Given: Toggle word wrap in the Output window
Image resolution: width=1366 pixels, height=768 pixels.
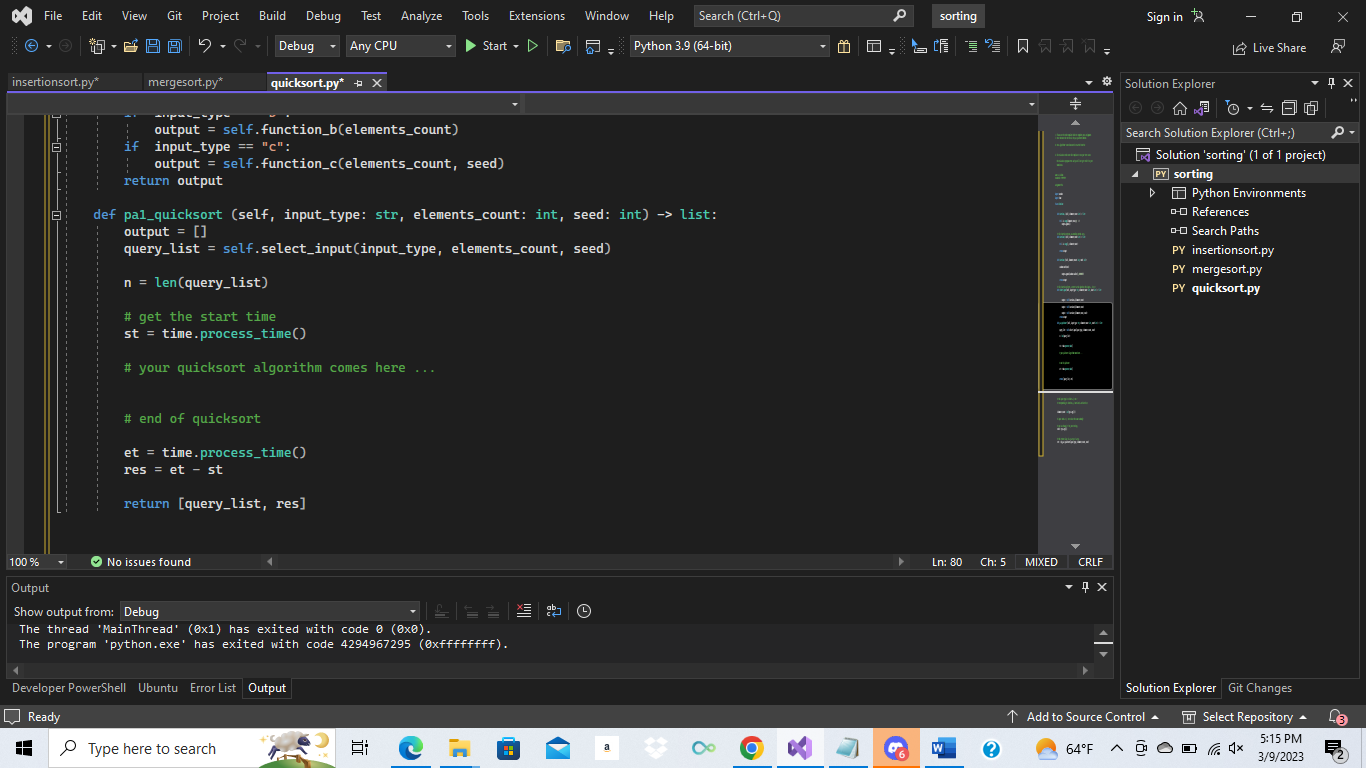Looking at the screenshot, I should coord(553,611).
